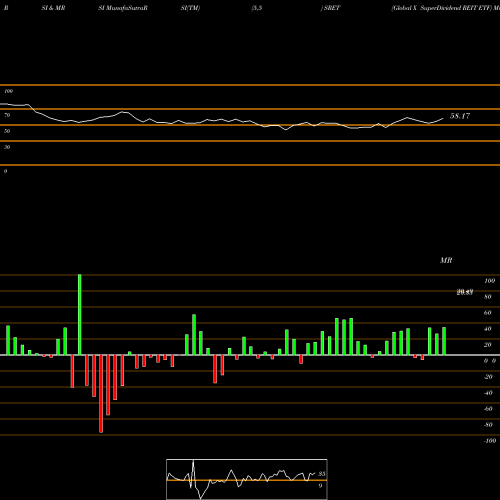Click the end point of the RSI line
The image size is (500, 500).
coord(443,118)
